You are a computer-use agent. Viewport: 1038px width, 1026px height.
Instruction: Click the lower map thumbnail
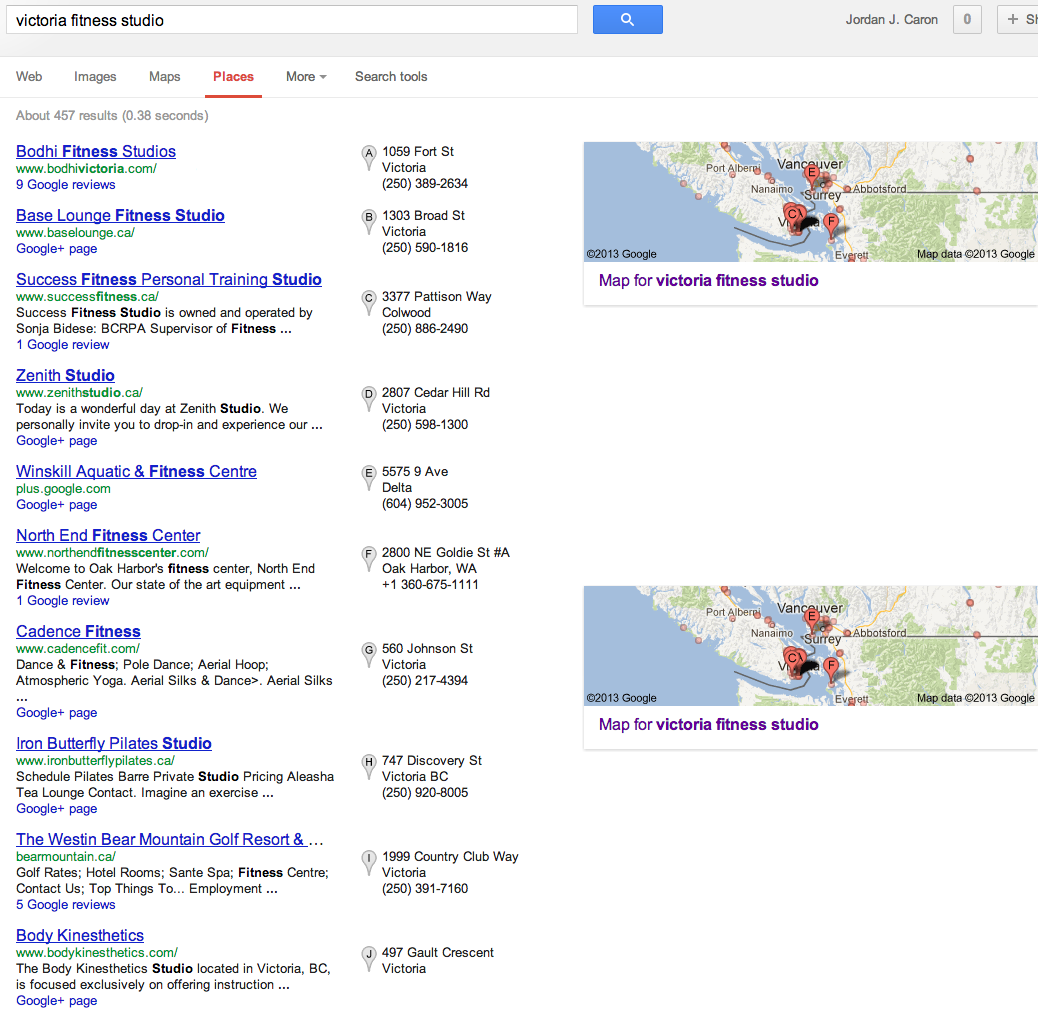pos(811,646)
